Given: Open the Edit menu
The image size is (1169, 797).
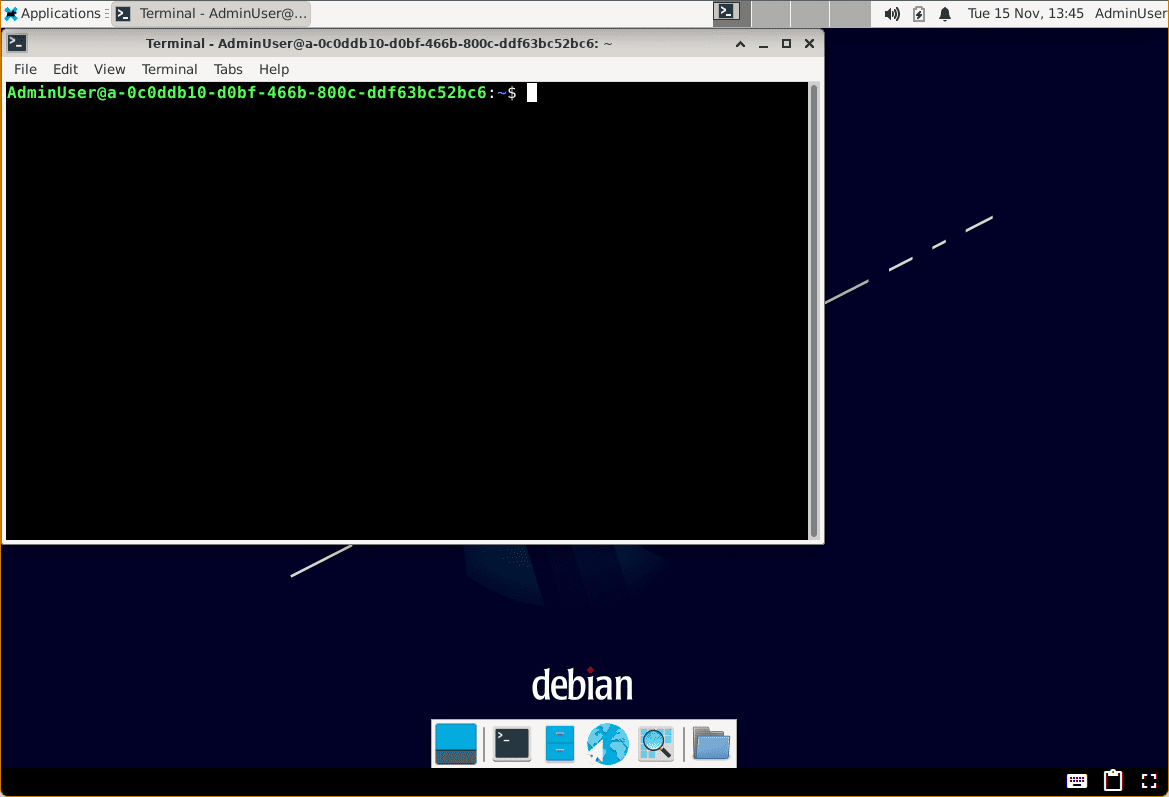Looking at the screenshot, I should 66,69.
